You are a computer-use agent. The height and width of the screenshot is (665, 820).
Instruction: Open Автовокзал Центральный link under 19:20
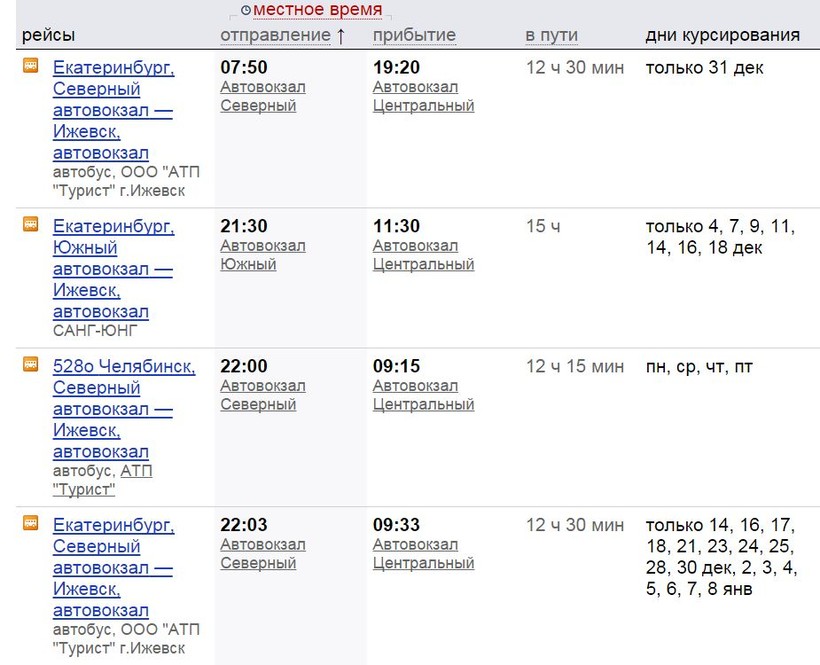tap(423, 96)
